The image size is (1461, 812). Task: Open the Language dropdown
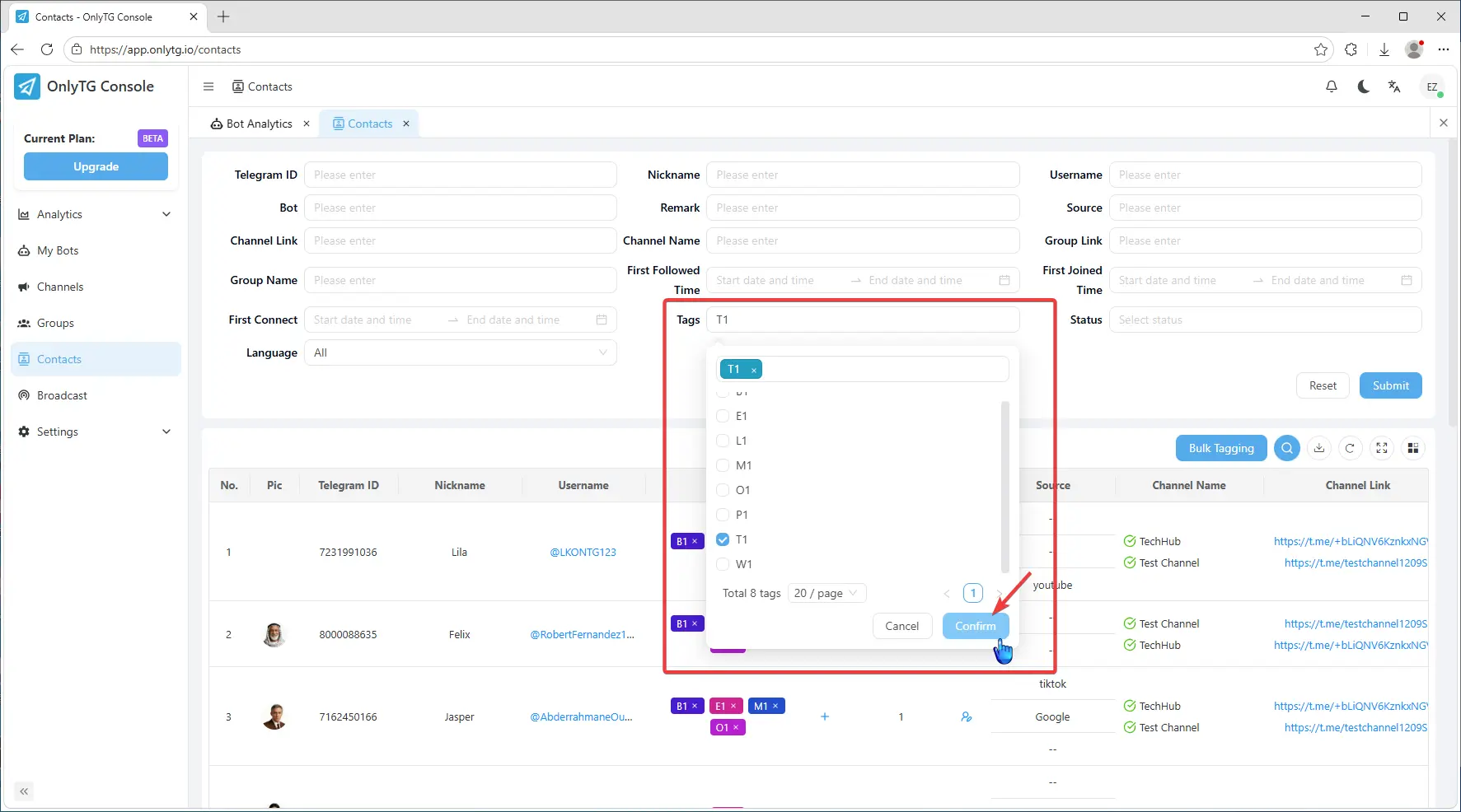pos(460,352)
